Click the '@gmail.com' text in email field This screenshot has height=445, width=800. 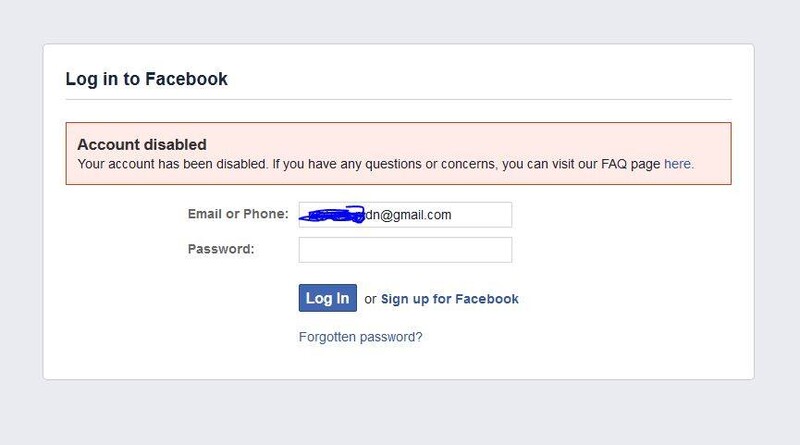point(416,215)
